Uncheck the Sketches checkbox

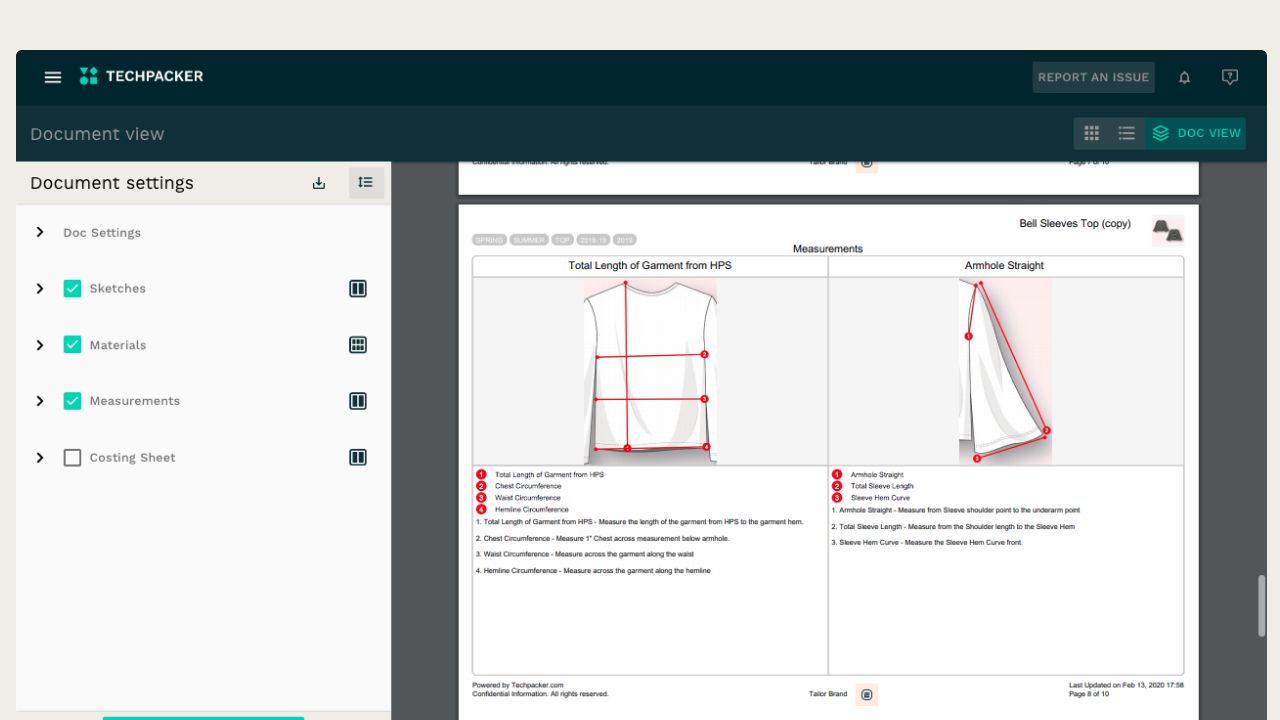[72, 289]
